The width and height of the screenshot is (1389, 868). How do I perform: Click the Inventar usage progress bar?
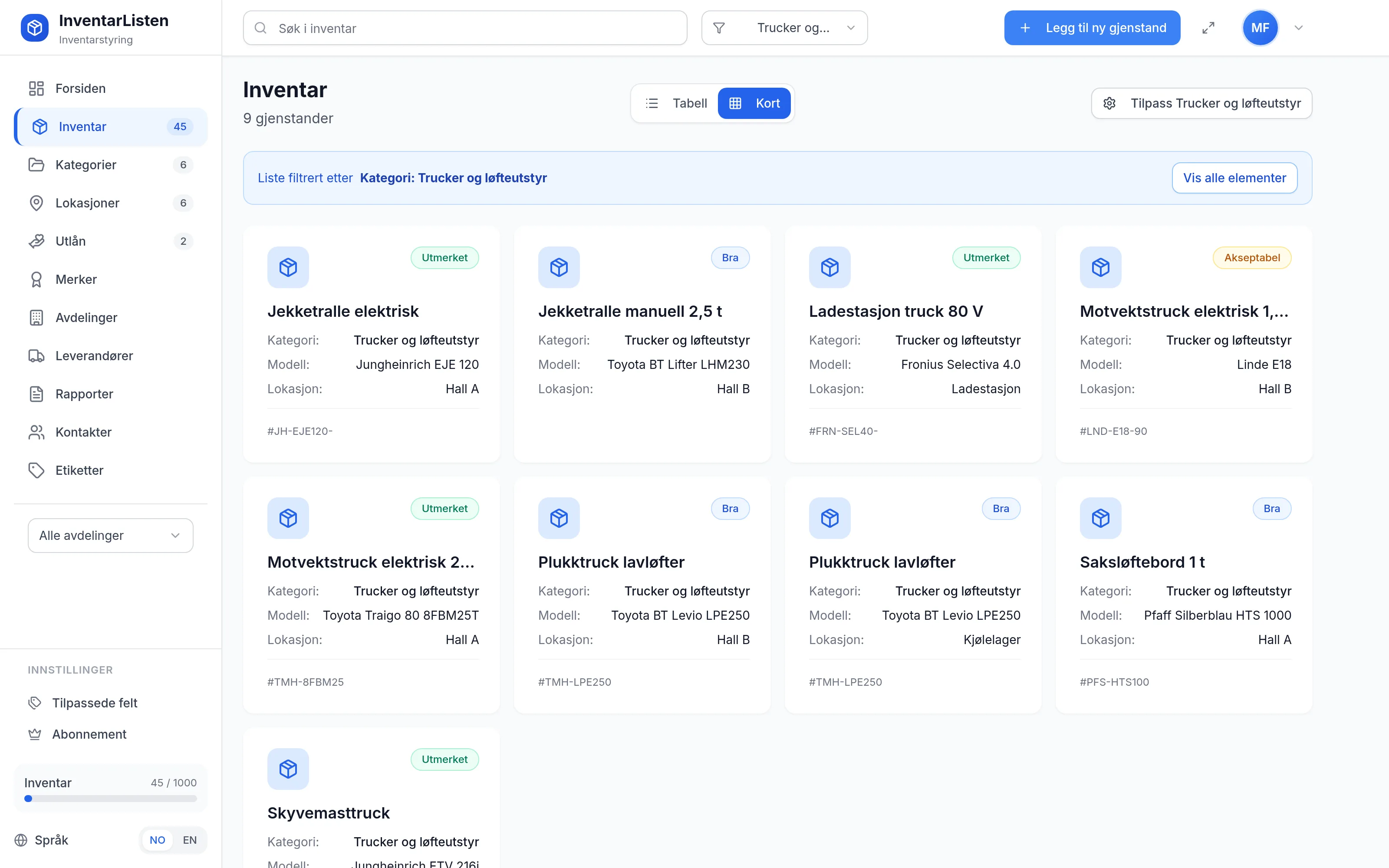[x=111, y=799]
